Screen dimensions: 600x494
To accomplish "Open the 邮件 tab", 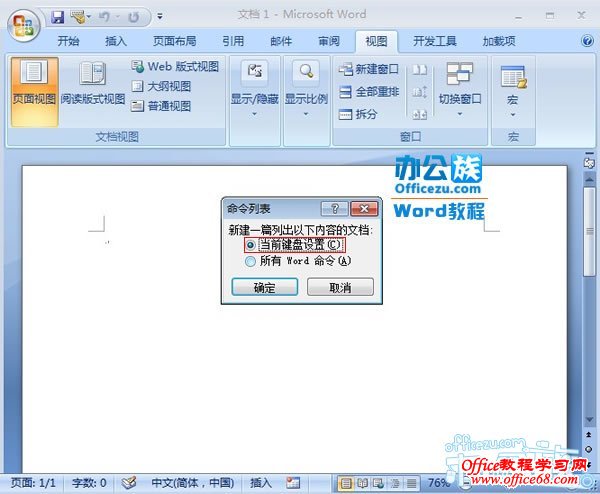I will 281,41.
